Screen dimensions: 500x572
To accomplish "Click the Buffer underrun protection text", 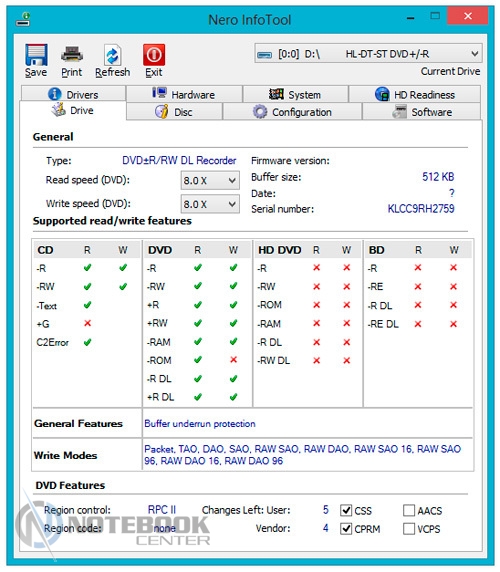I will point(200,424).
